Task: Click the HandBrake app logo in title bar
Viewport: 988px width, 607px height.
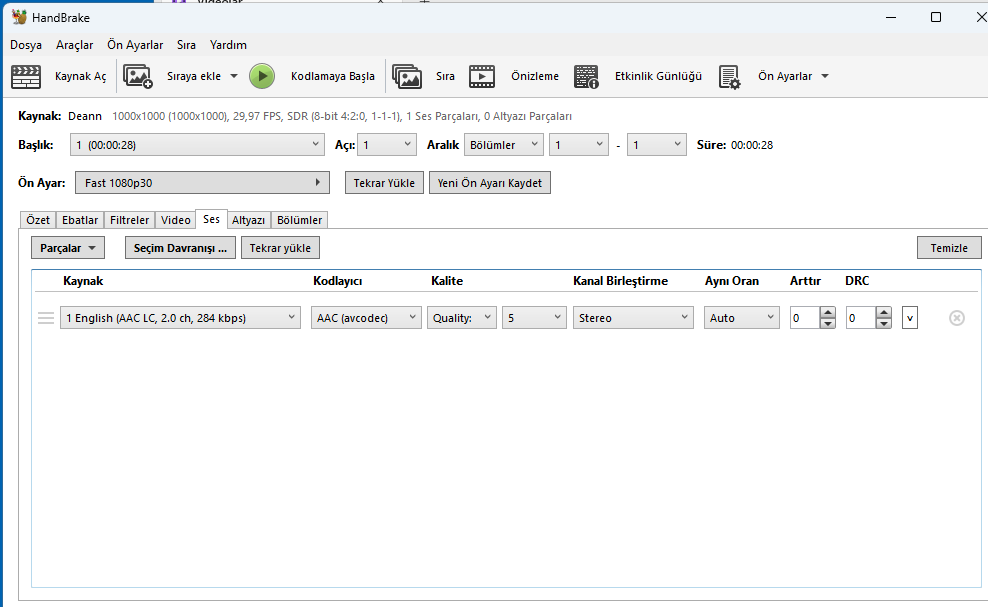Action: [x=20, y=18]
